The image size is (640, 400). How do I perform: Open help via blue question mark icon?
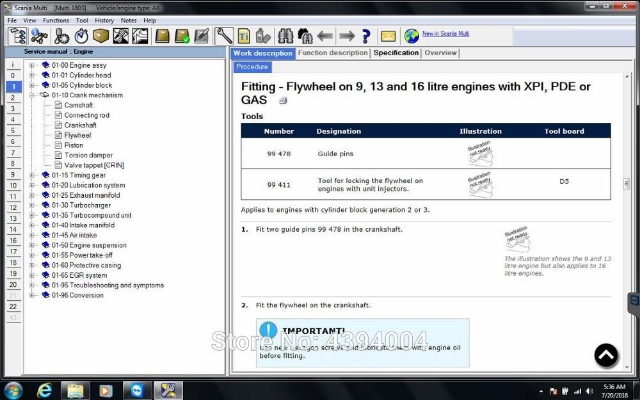coord(366,36)
